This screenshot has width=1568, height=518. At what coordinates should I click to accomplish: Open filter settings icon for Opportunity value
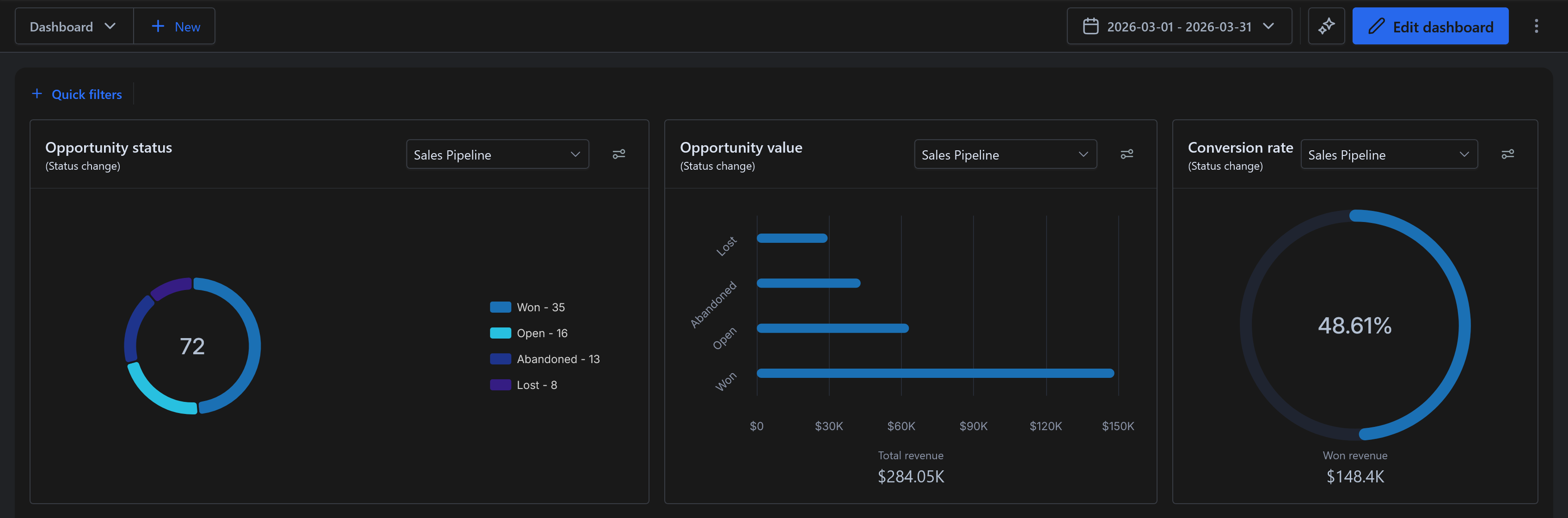(1127, 154)
